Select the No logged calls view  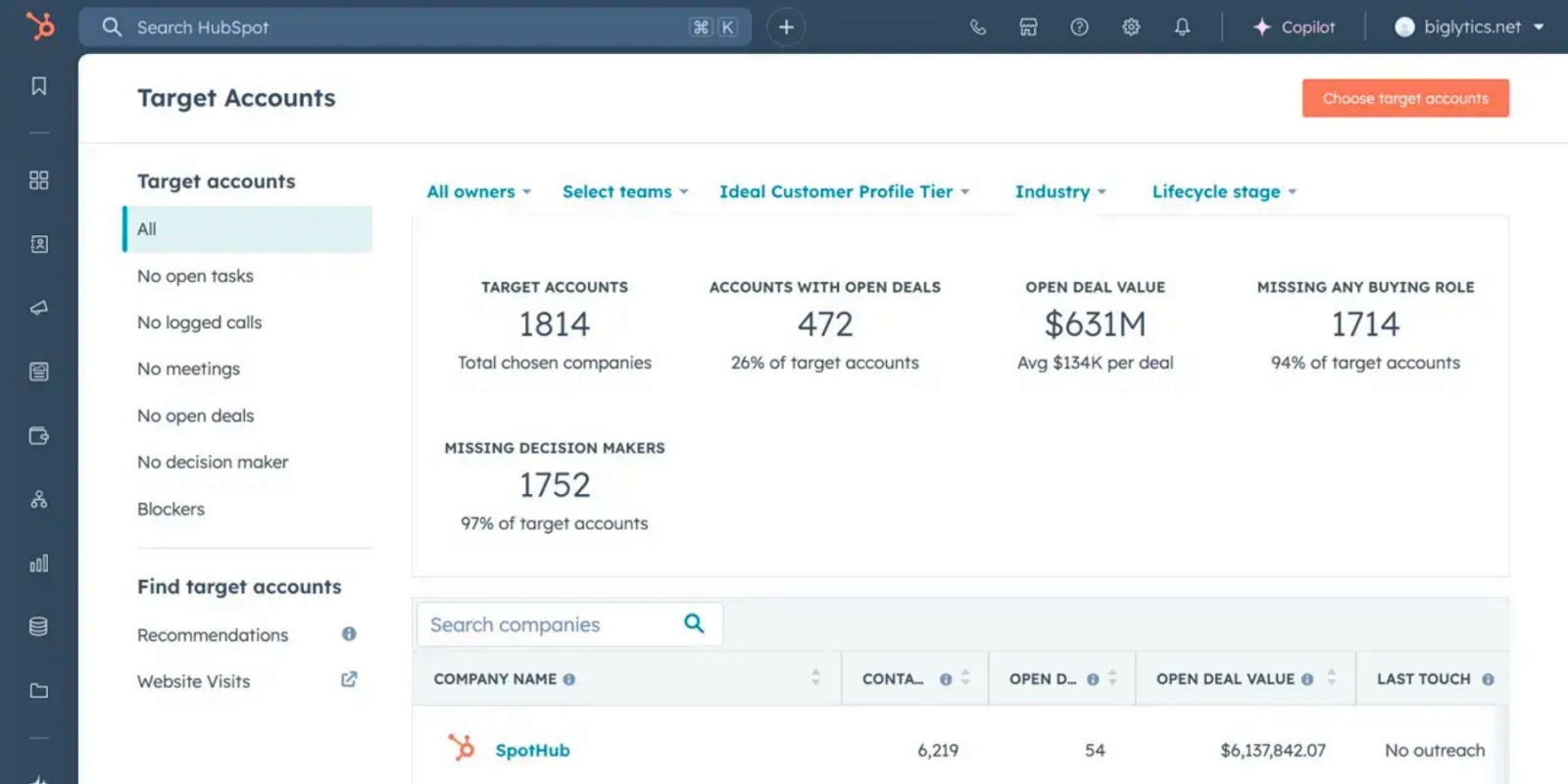200,322
